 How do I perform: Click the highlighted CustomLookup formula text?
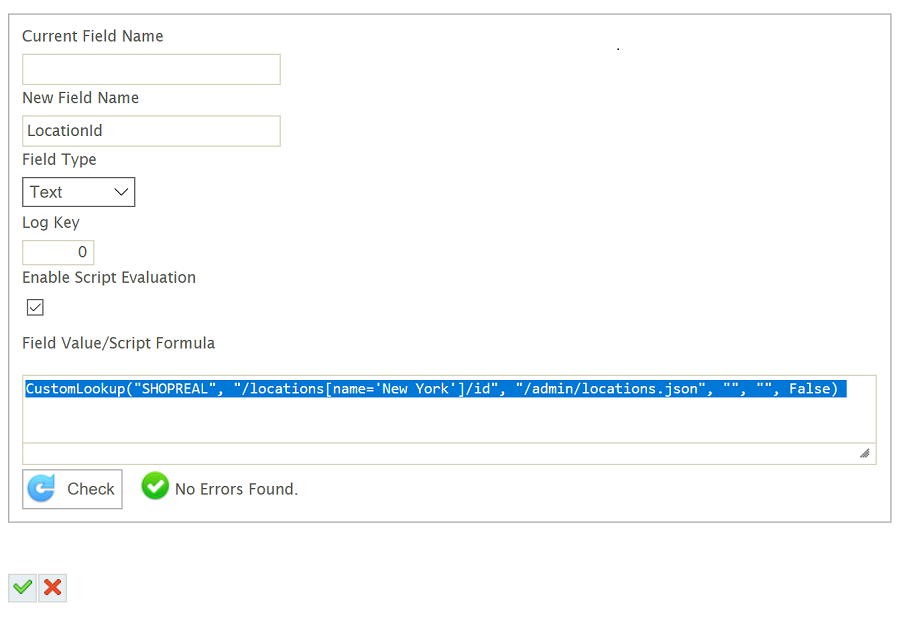[436, 389]
